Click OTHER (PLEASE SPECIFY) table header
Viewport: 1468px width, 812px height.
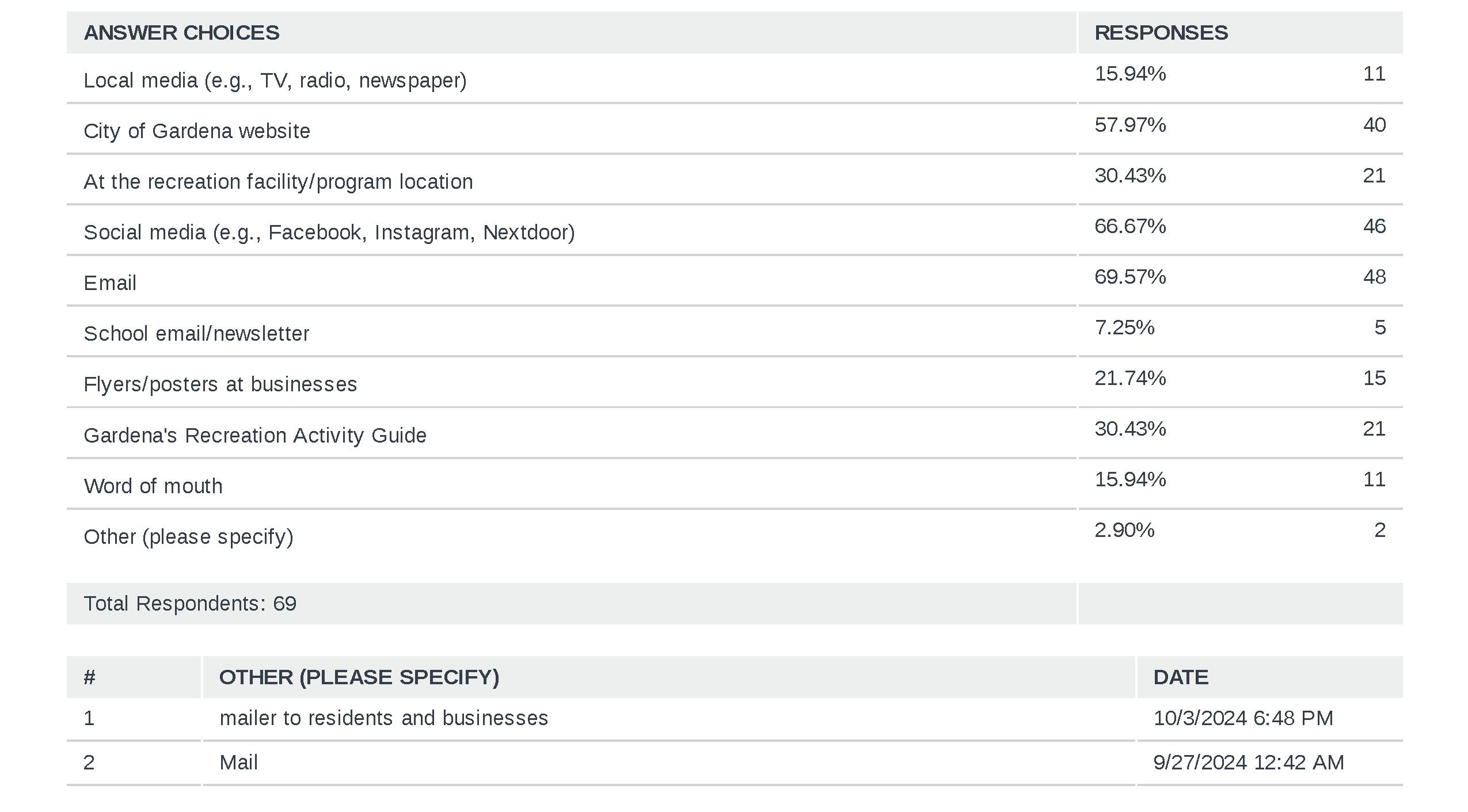pos(359,677)
